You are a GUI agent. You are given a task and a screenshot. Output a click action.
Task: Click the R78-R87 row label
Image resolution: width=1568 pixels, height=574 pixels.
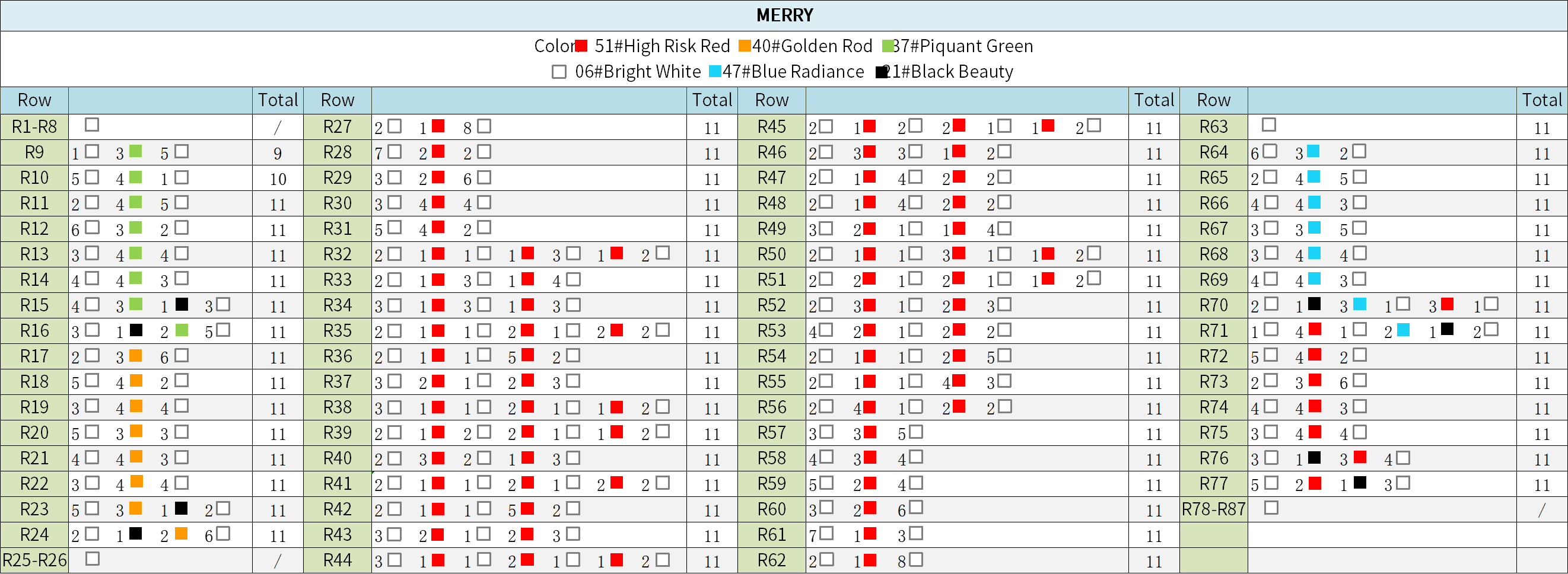(x=1213, y=509)
